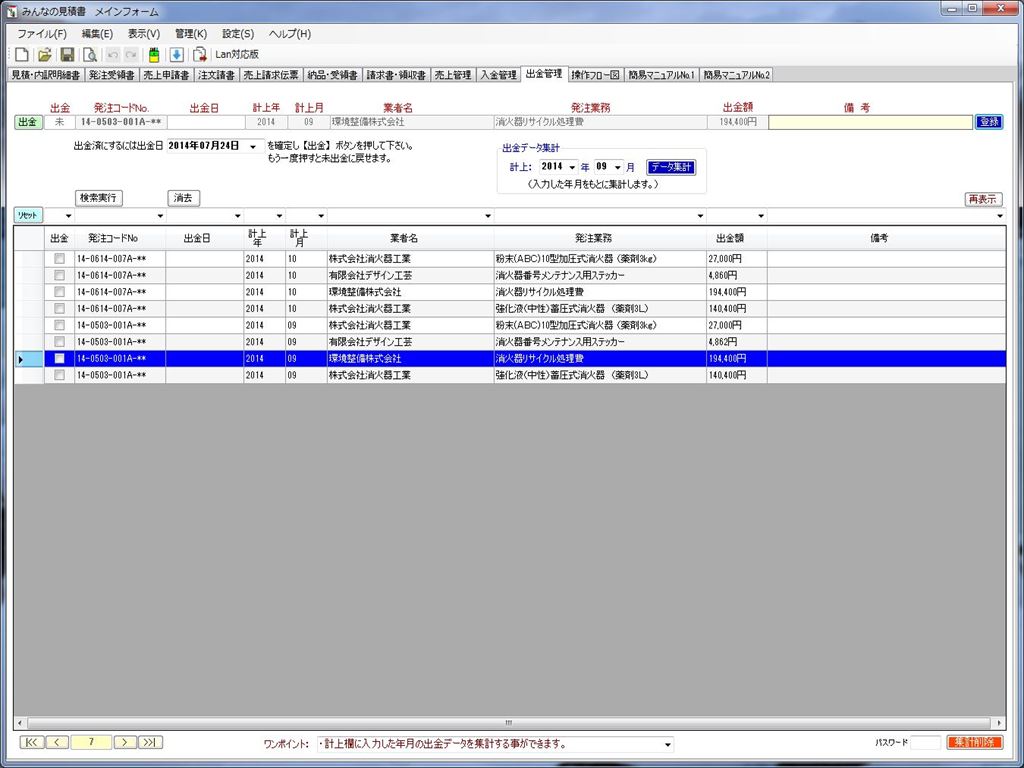This screenshot has height=768, width=1024.
Task: Click the 再表示 button
Action: pyautogui.click(x=983, y=199)
